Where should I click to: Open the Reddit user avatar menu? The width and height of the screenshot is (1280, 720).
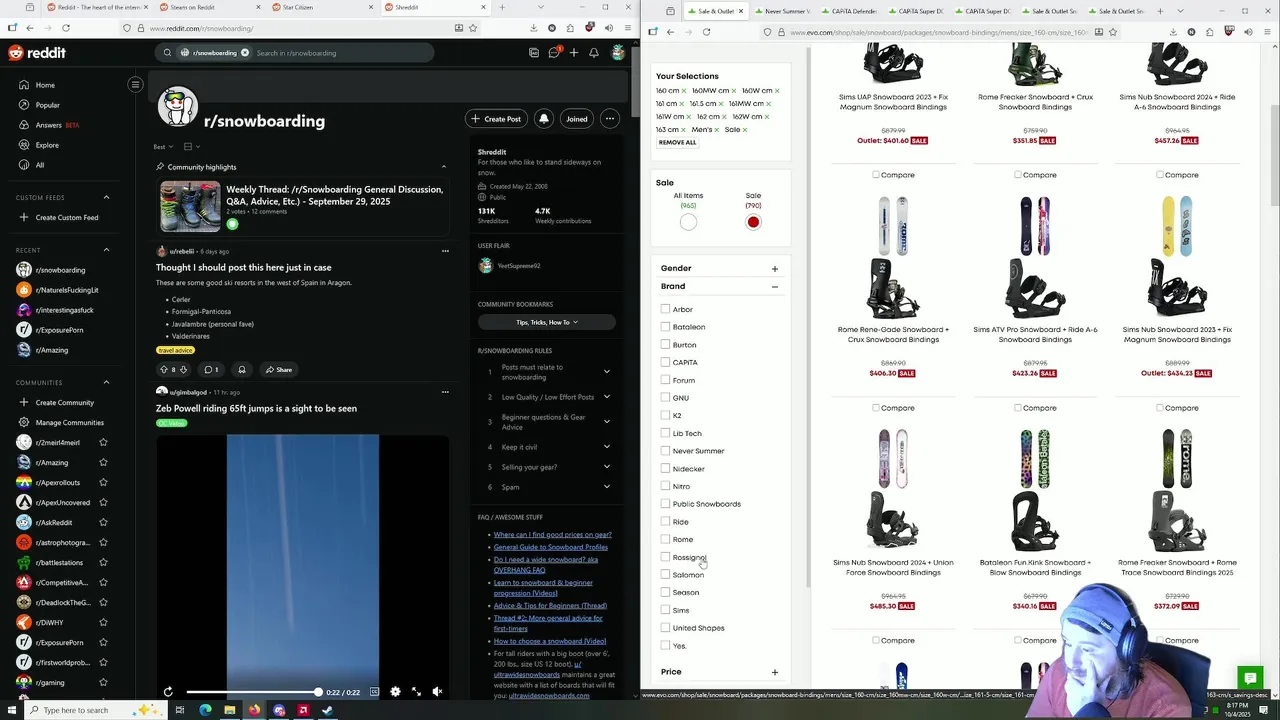tap(618, 53)
